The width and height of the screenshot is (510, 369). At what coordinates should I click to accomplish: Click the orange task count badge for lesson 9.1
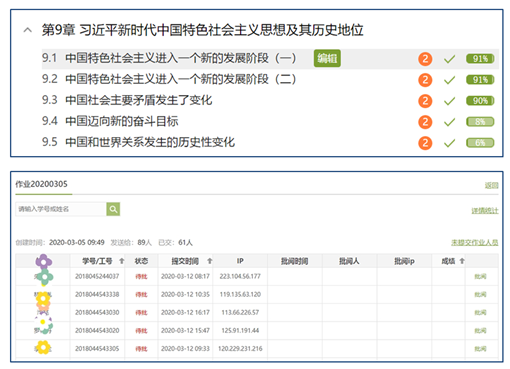pyautogui.click(x=425, y=59)
